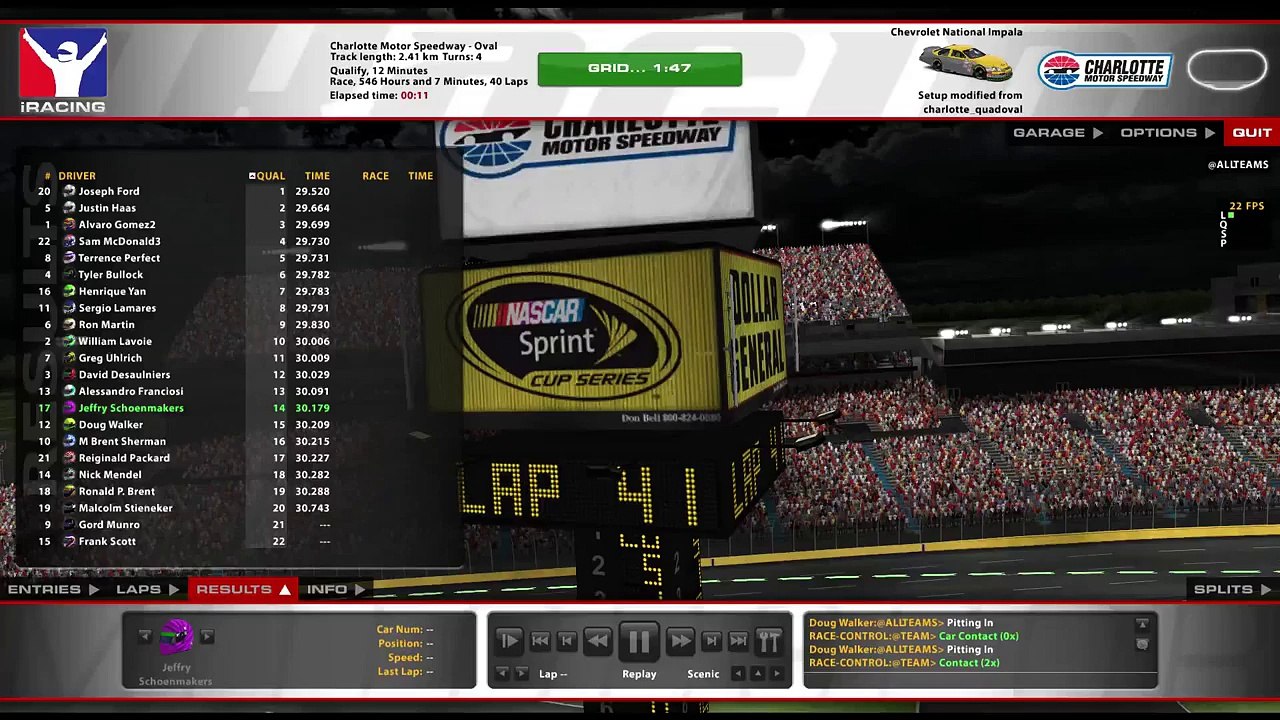Select driver Ron Martin row
Viewport: 1280px width, 720px height.
[x=185, y=325]
